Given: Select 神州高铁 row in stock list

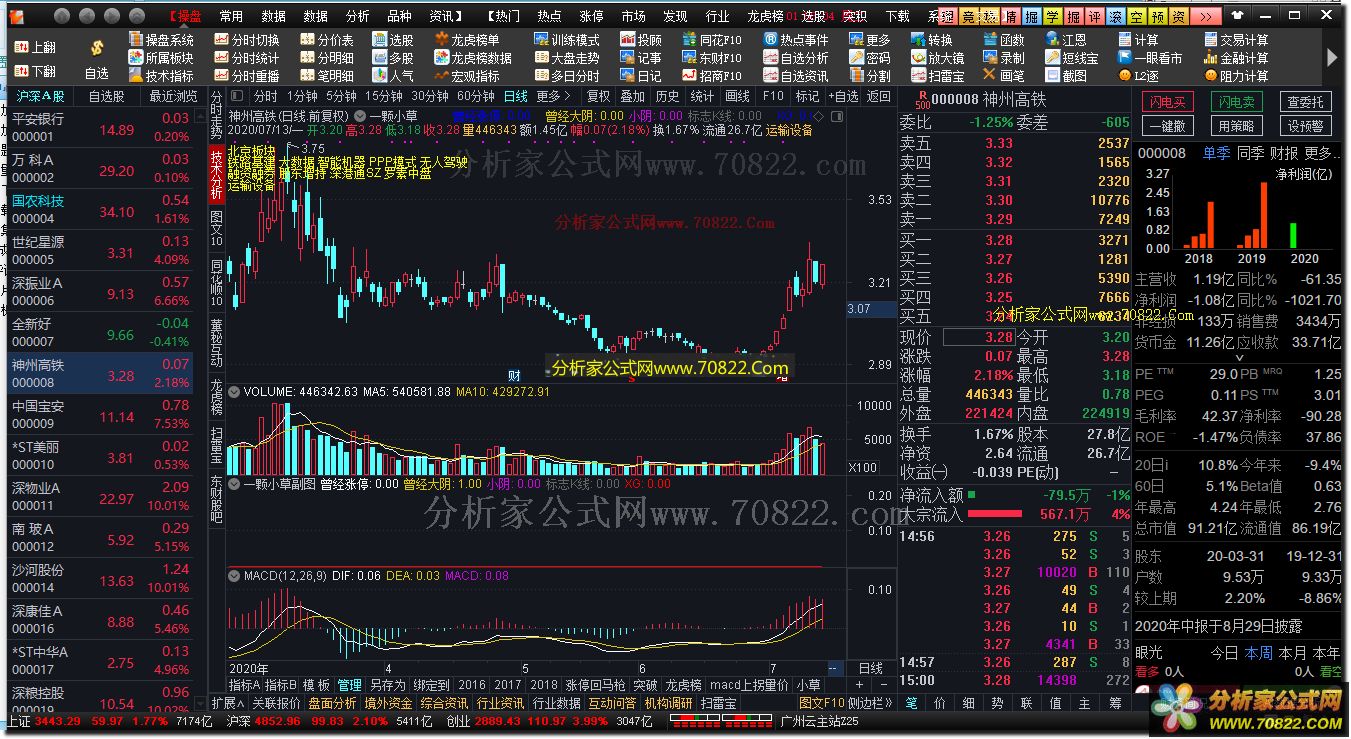Looking at the screenshot, I should 100,372.
